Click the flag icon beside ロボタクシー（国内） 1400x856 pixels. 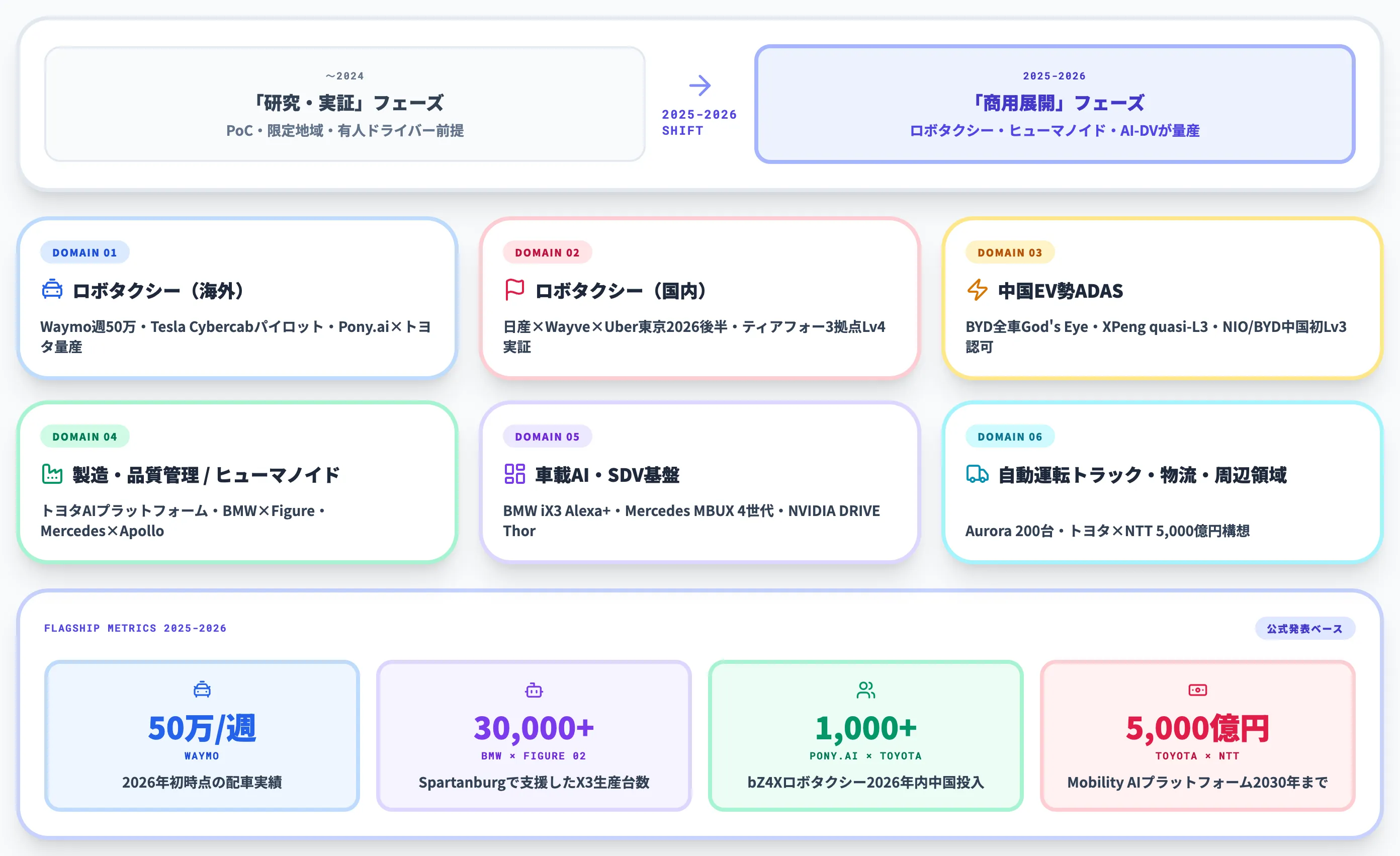pyautogui.click(x=515, y=289)
